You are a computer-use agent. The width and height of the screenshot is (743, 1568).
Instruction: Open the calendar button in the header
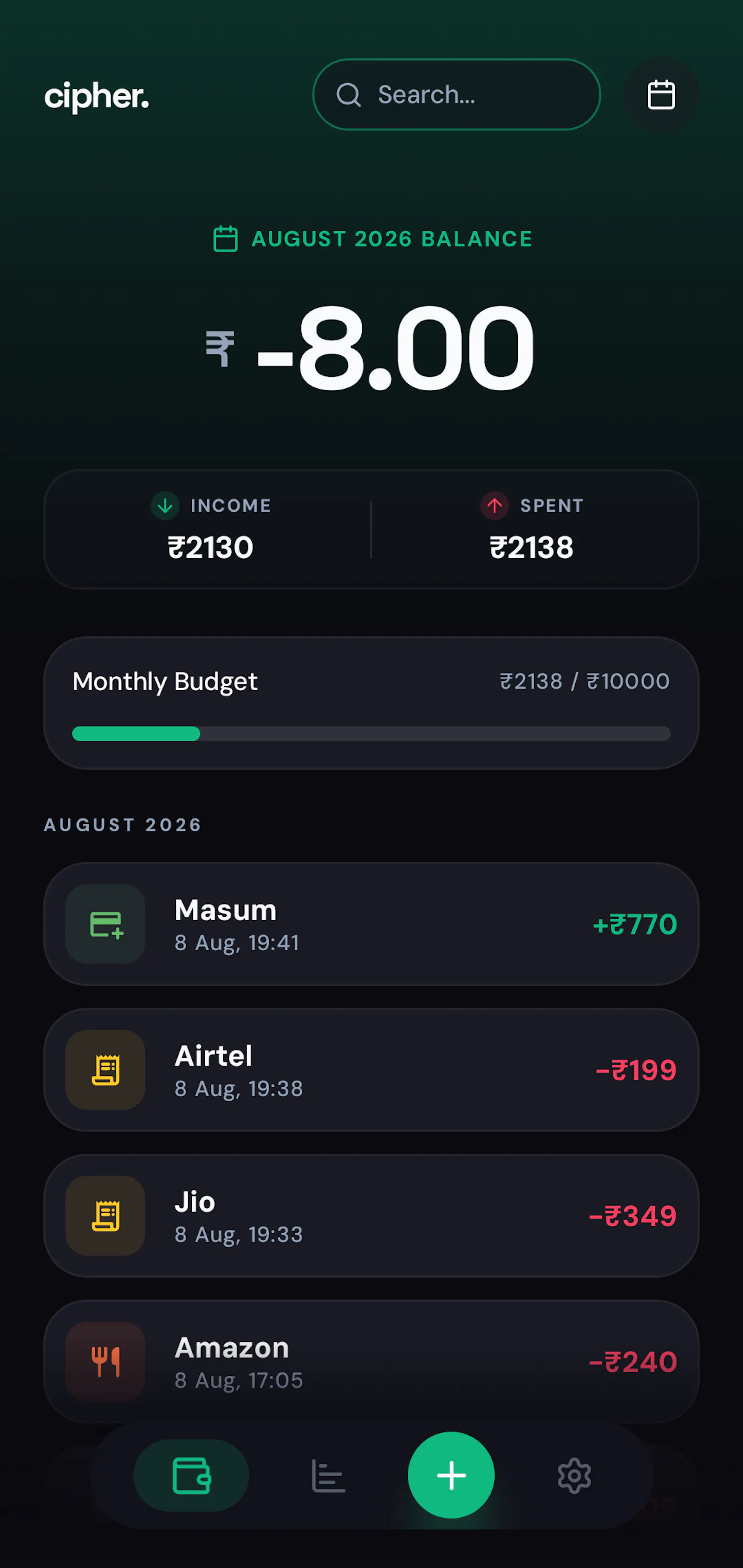(x=661, y=95)
